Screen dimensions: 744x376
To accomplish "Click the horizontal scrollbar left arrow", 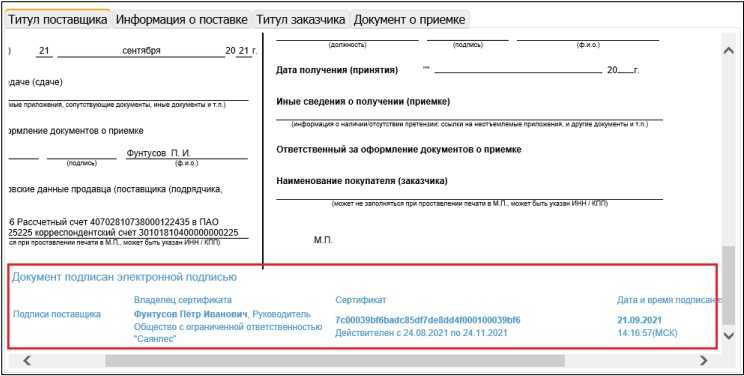I will (x=27, y=361).
